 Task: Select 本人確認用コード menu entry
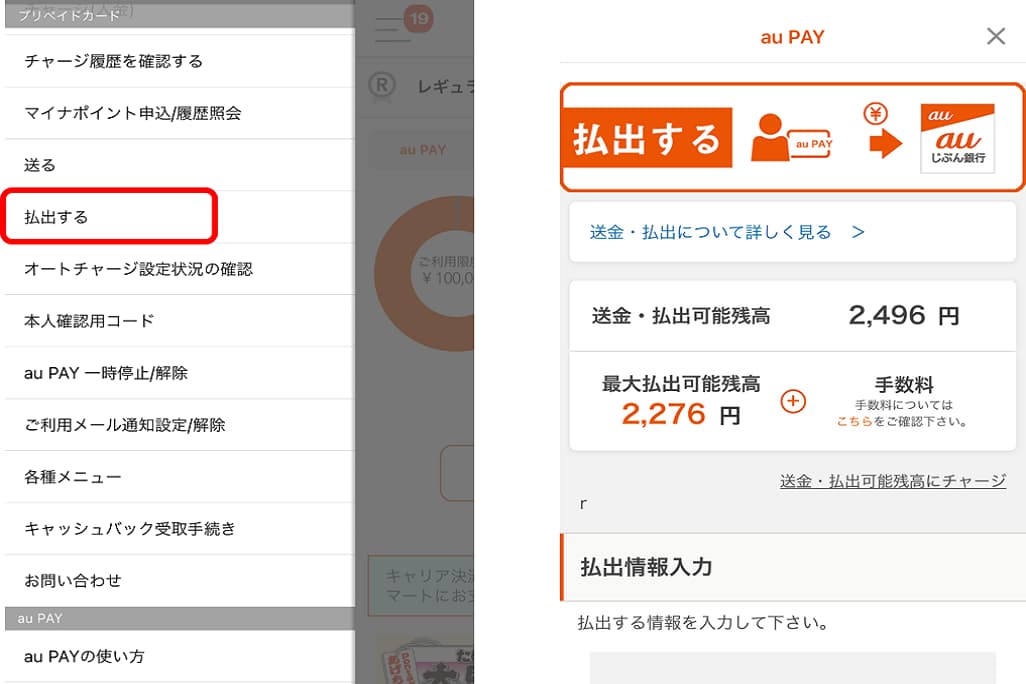click(x=179, y=321)
